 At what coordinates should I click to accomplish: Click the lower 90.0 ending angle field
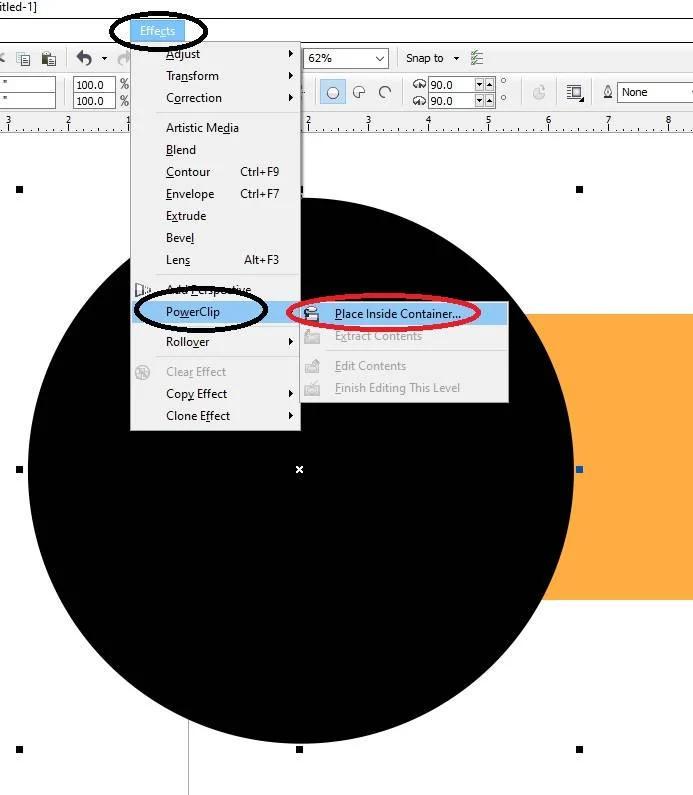click(x=450, y=101)
